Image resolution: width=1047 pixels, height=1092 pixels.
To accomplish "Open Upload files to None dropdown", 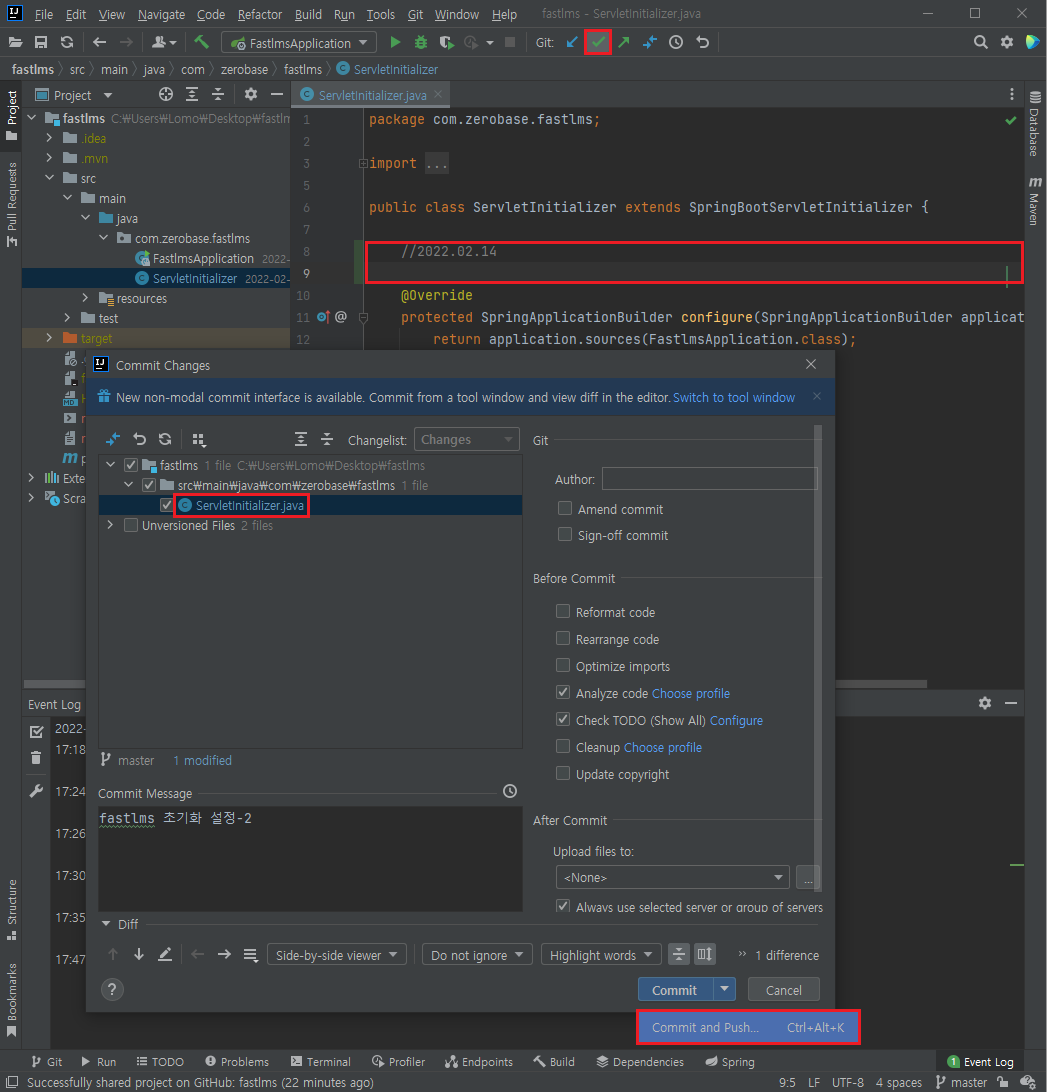I will [x=672, y=878].
